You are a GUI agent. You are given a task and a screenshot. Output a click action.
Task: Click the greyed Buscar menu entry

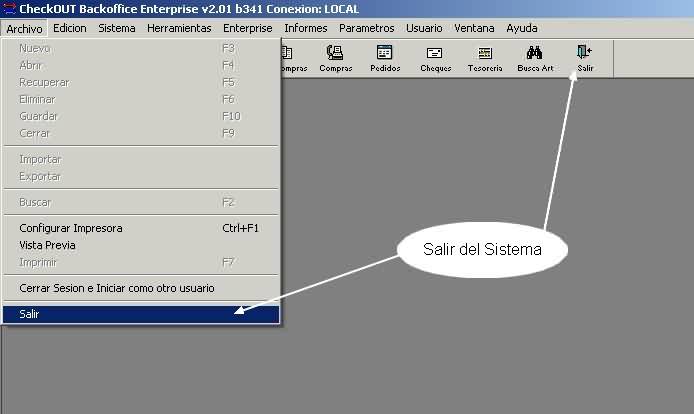141,202
